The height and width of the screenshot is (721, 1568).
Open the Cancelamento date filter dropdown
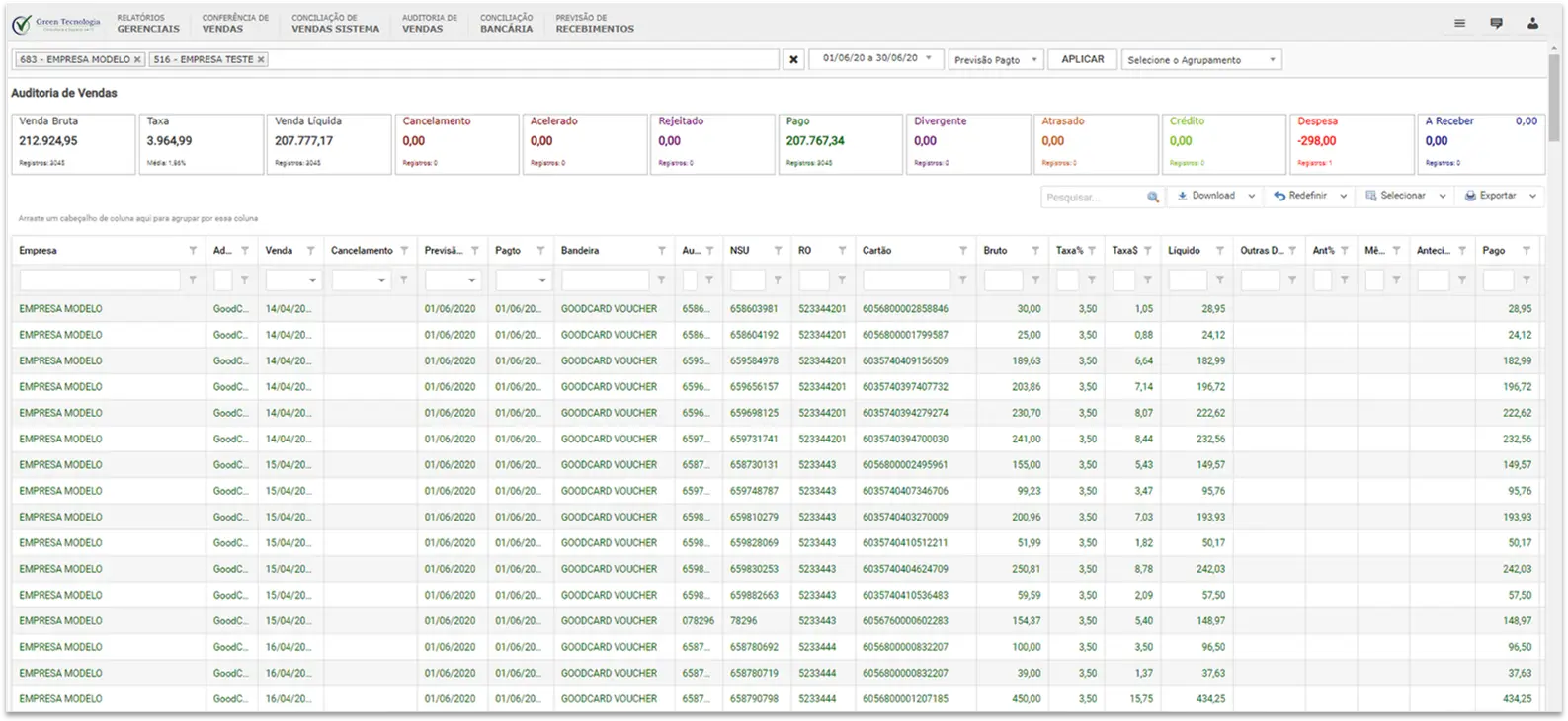(381, 280)
